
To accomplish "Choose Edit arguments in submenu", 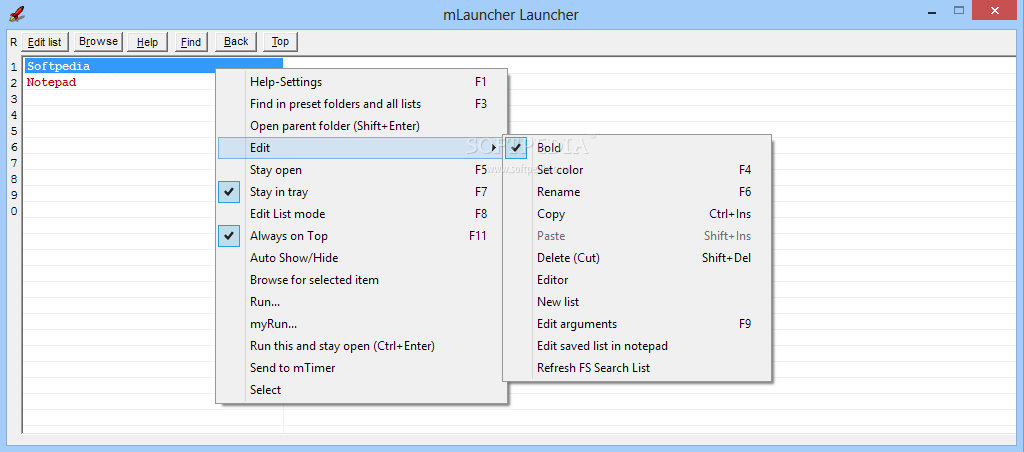I will (637, 324).
